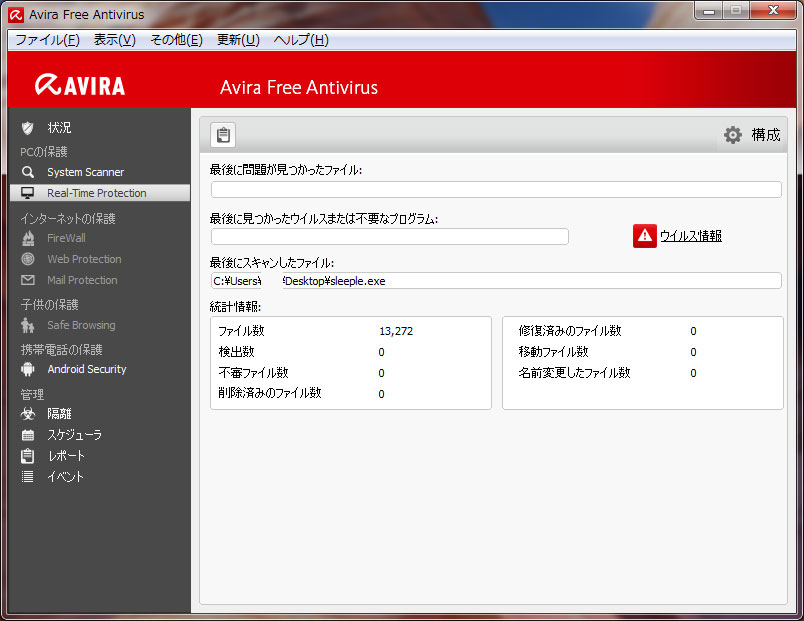Open the ヘルプ(H) menu
Viewport: 804px width, 621px height.
coord(301,39)
